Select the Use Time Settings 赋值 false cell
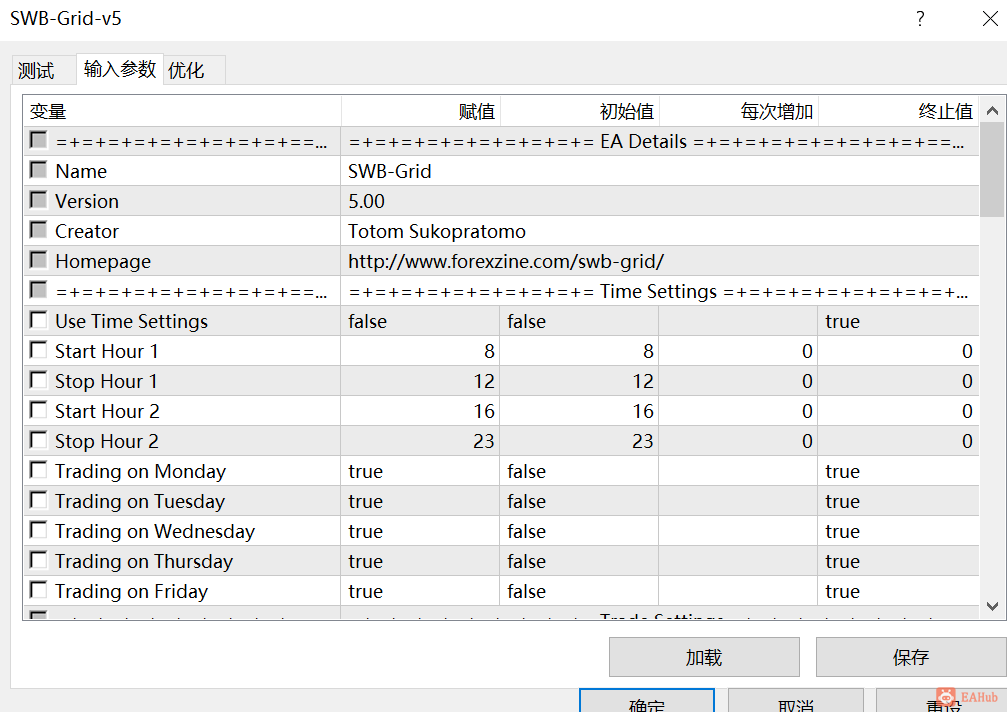1007x712 pixels. tap(420, 321)
